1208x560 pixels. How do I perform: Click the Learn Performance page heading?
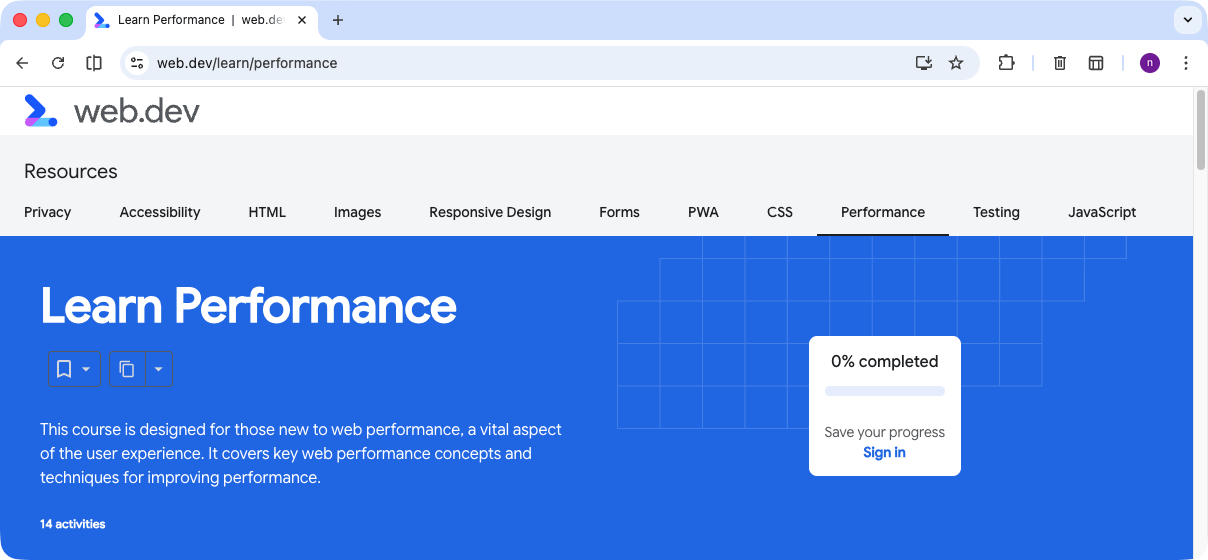point(248,305)
